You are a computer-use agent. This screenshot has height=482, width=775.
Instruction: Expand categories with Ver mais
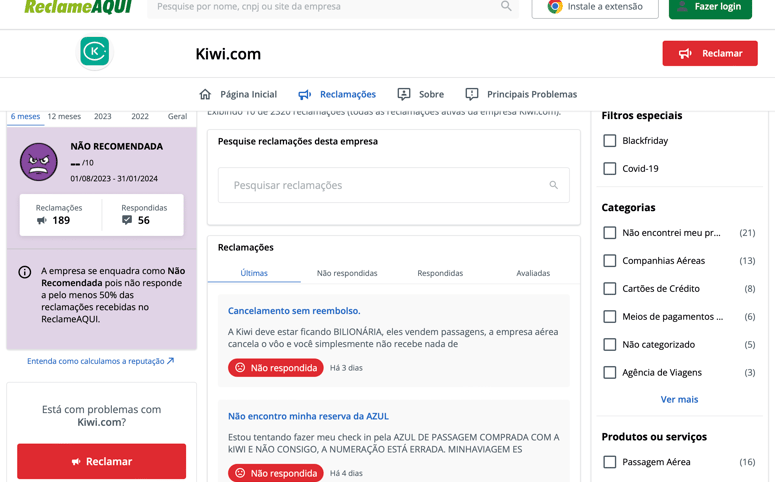[679, 399]
